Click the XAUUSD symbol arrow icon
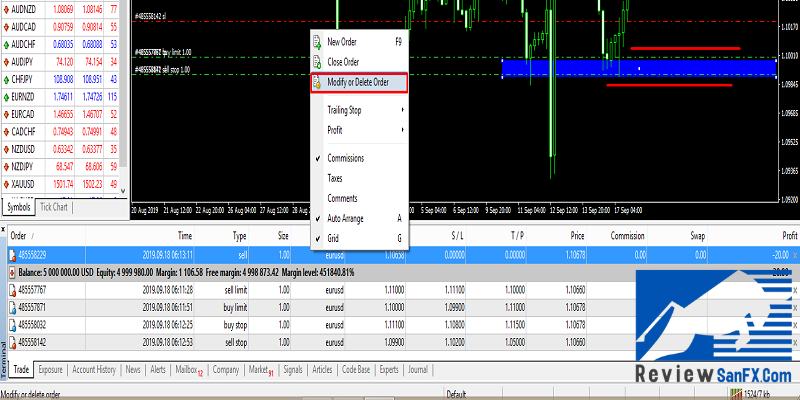Image resolution: width=800 pixels, height=400 pixels. pos(8,183)
